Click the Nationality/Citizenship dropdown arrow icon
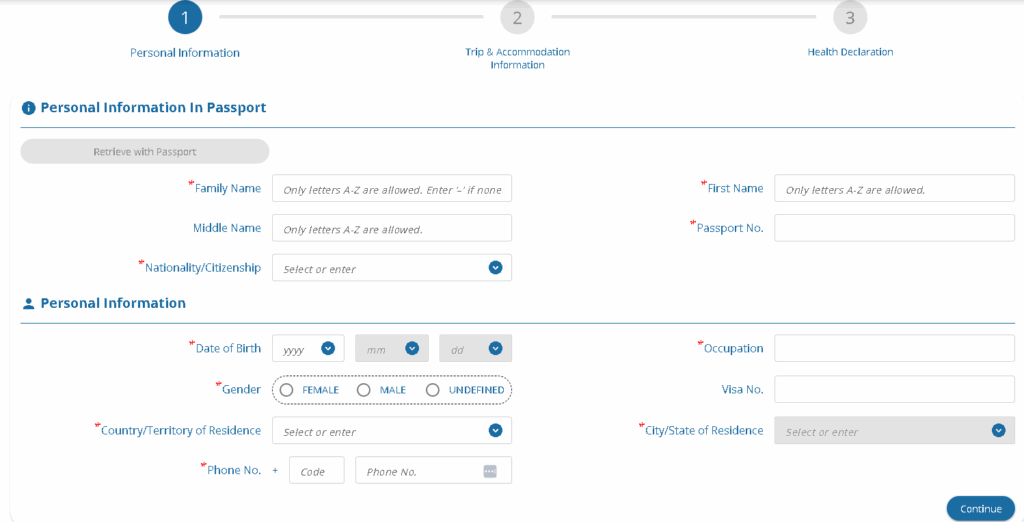This screenshot has width=1024, height=522. tap(495, 268)
